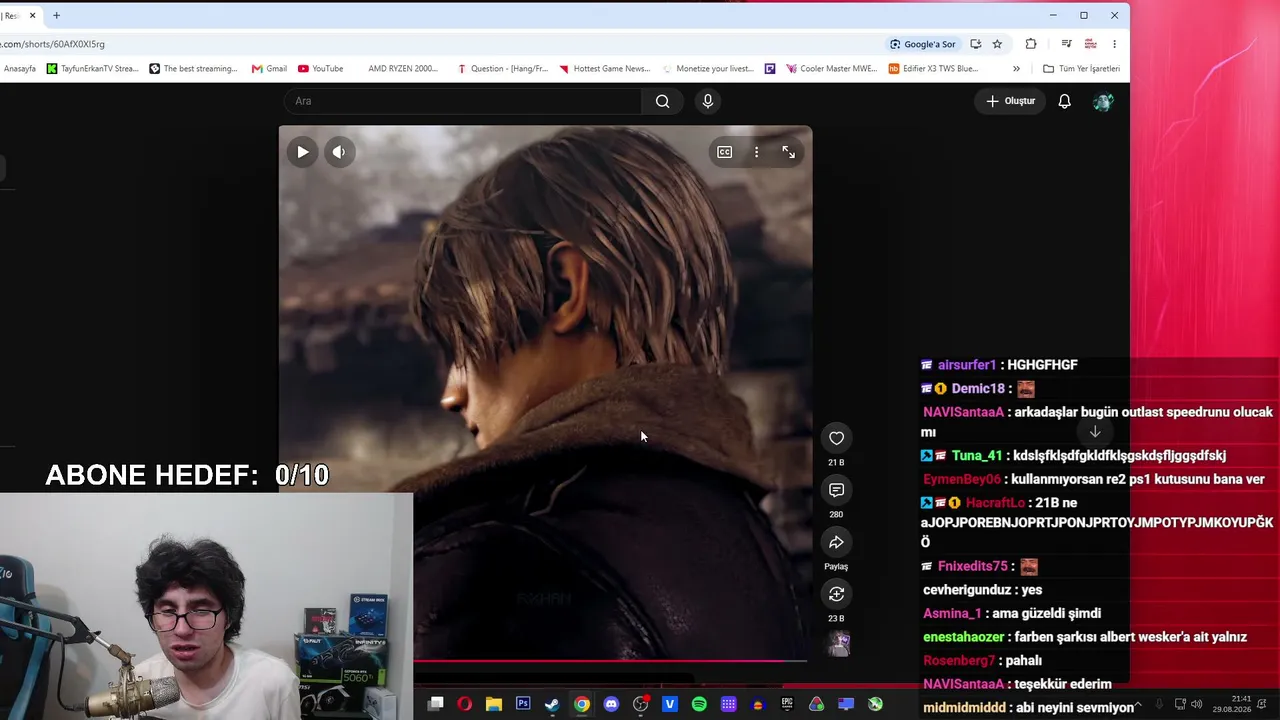Screen dimensions: 1280x720
Task: Open the Hottest Game News bookmark
Action: point(605,69)
